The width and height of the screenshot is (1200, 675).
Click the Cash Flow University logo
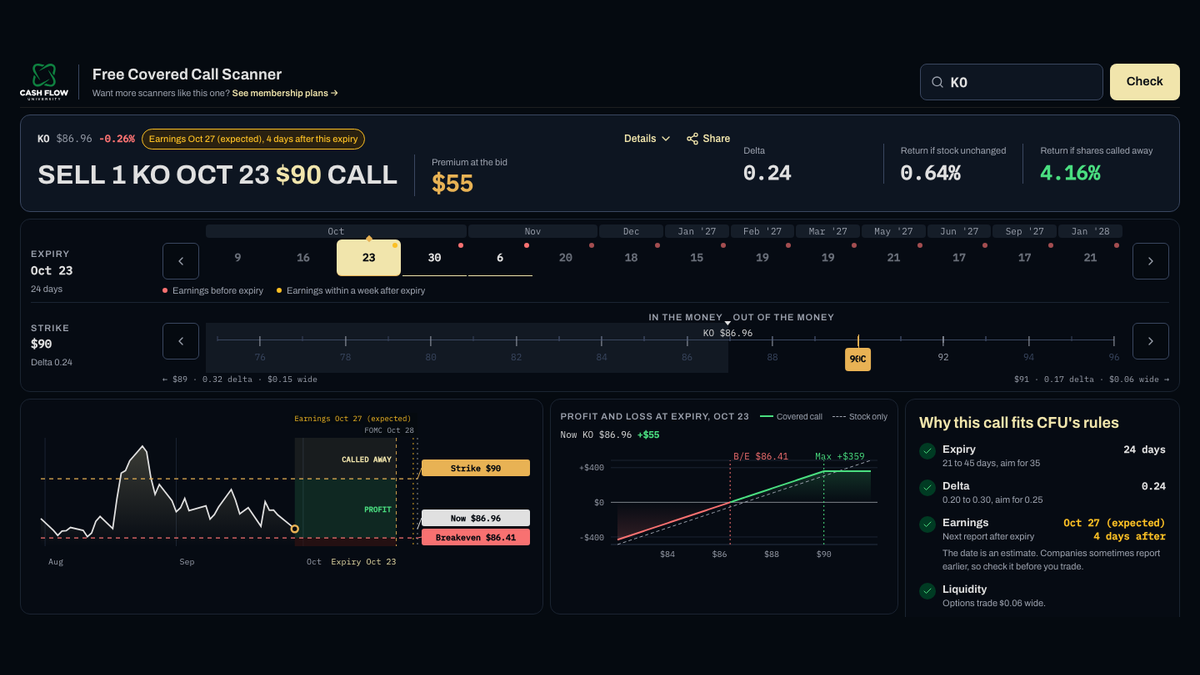click(44, 82)
